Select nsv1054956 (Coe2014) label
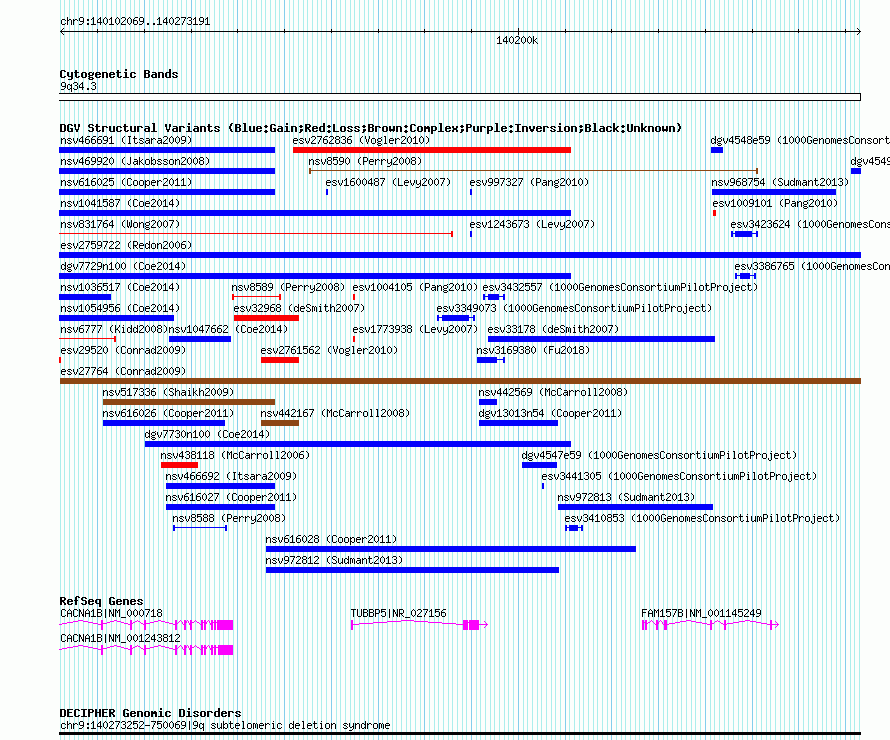Viewport: 890px width, 740px height. [x=120, y=308]
